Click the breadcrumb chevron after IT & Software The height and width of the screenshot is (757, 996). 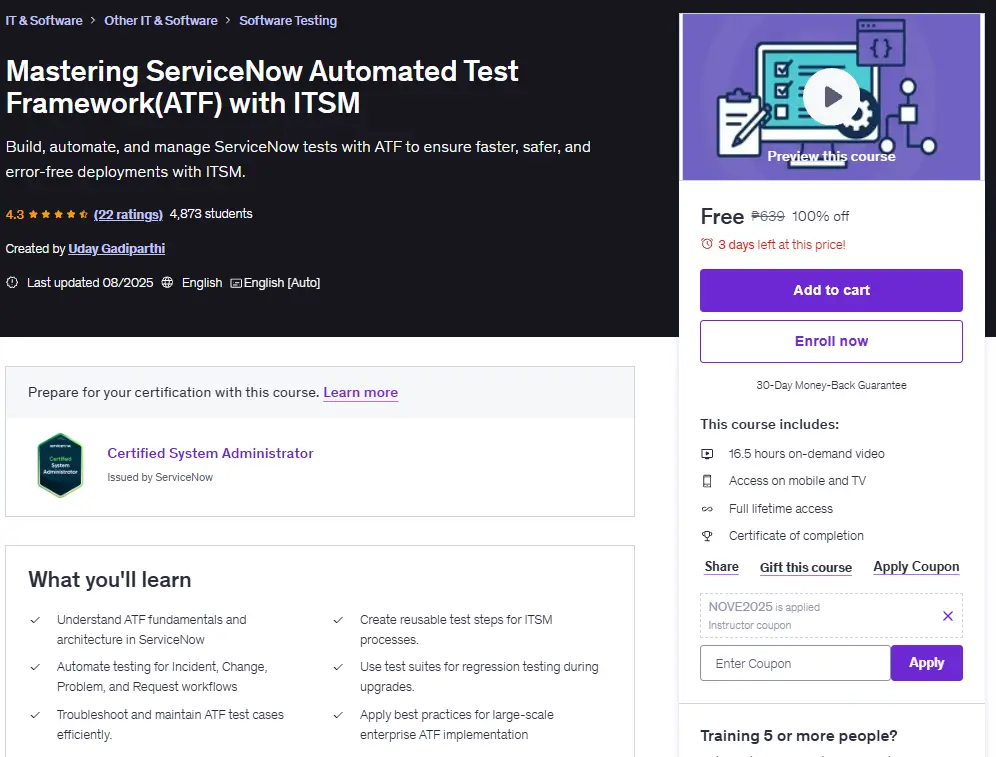click(93, 20)
